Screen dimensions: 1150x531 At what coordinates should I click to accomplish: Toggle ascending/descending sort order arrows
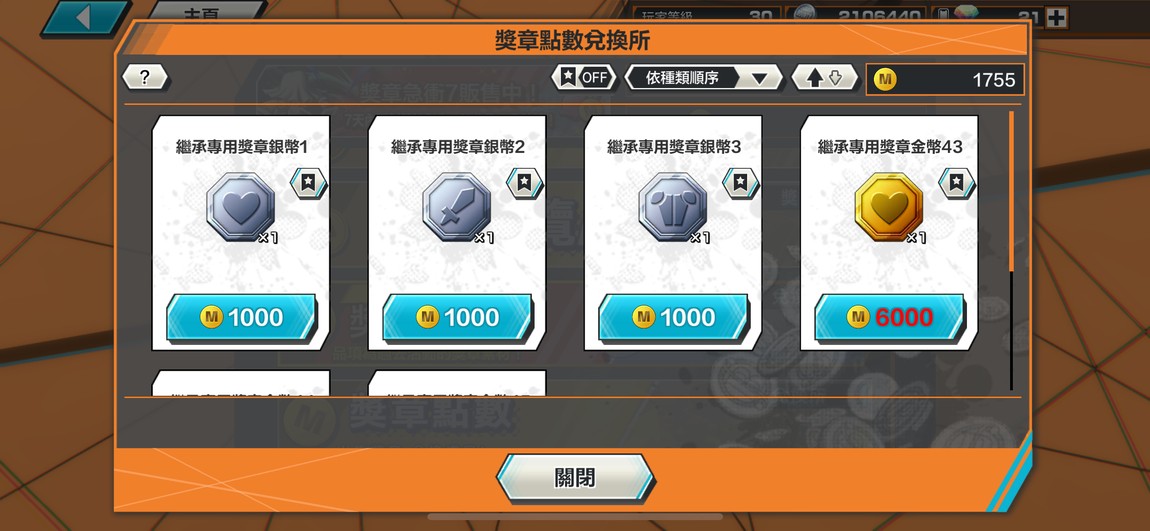click(824, 78)
